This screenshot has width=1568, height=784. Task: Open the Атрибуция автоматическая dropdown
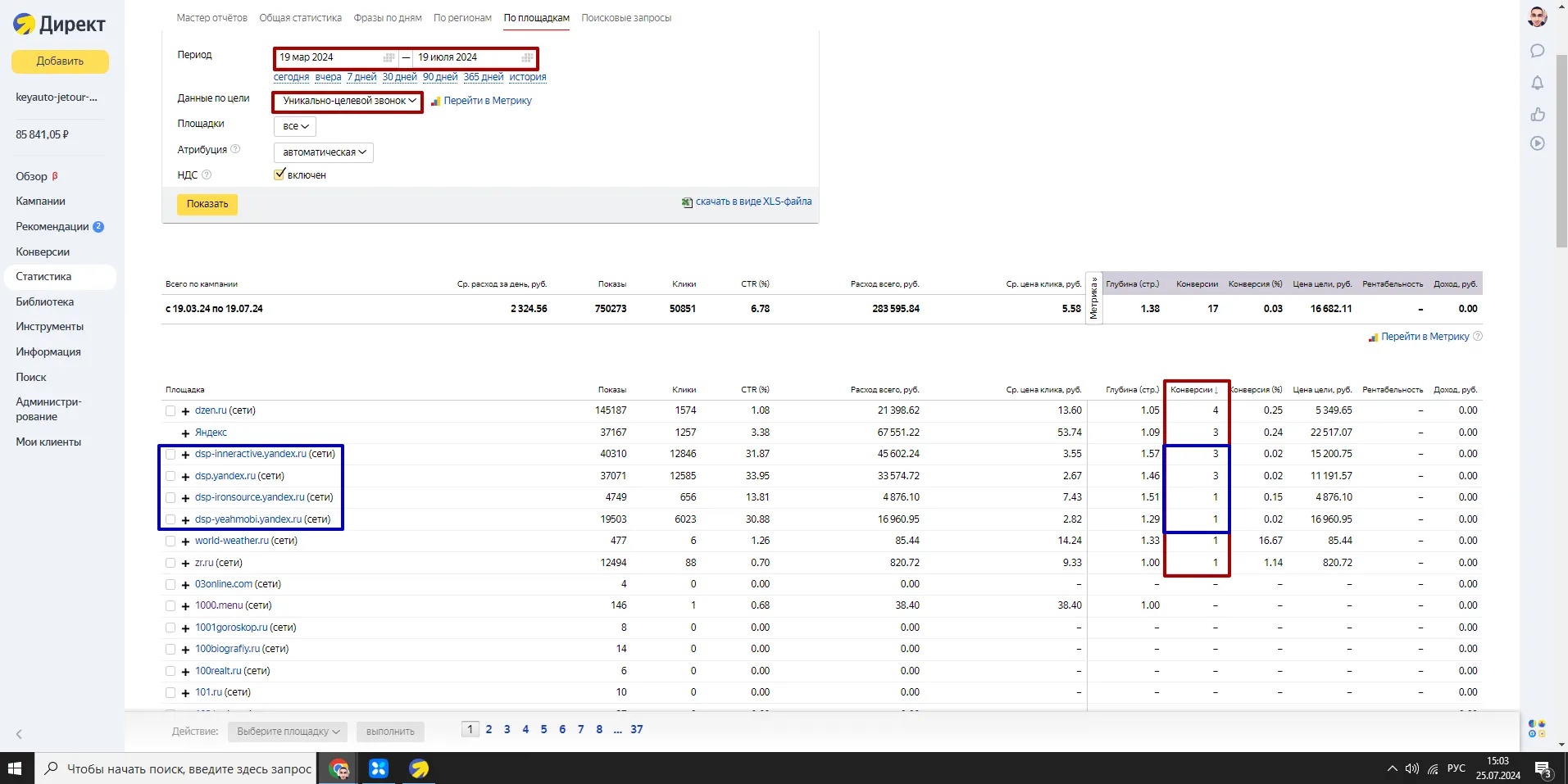(x=324, y=152)
